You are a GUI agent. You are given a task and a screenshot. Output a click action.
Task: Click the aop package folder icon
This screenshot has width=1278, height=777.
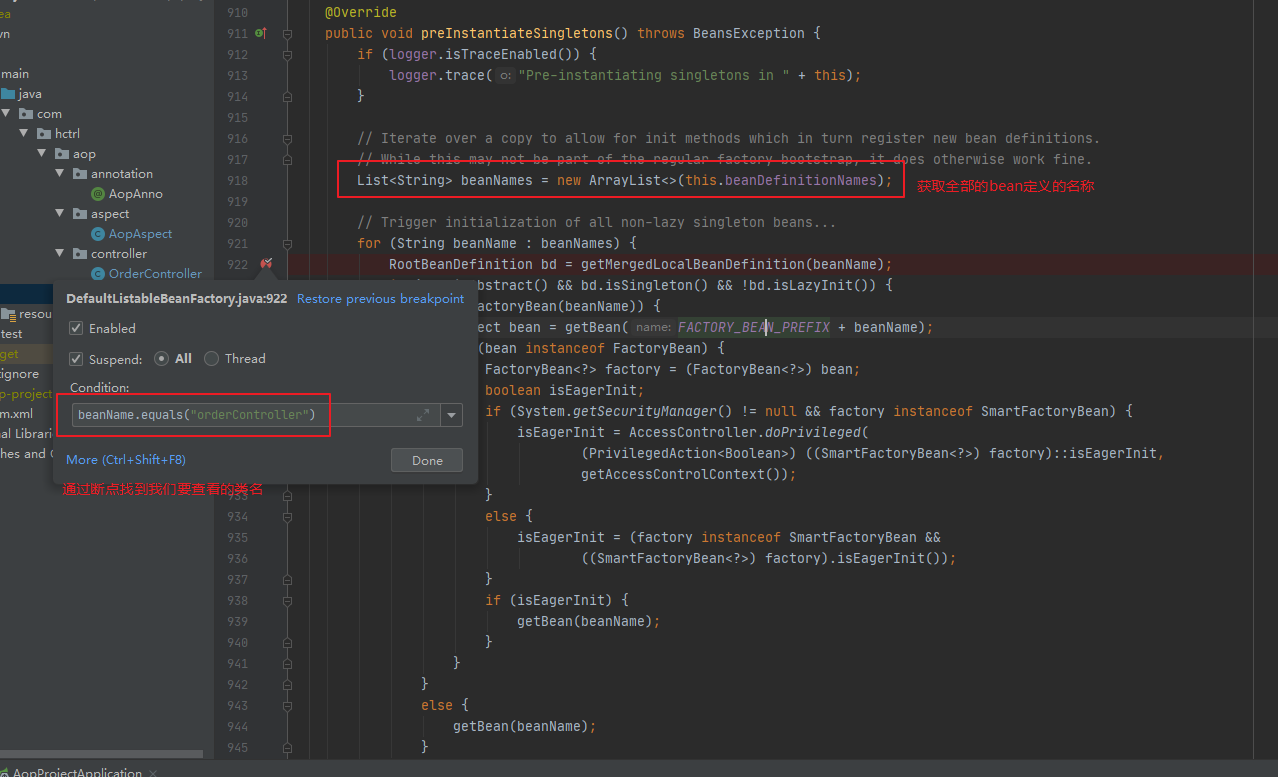(x=62, y=154)
